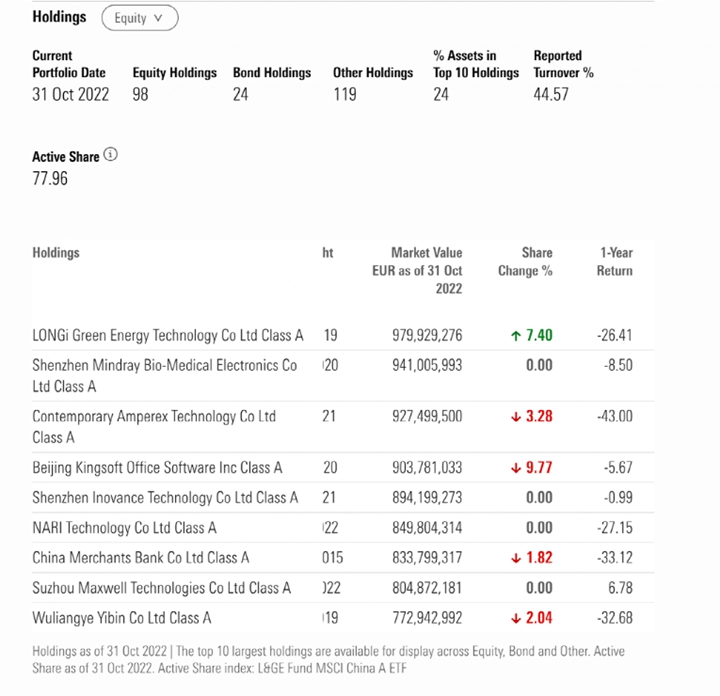
Task: Select the market value 772,942,992
Action: pos(427,618)
